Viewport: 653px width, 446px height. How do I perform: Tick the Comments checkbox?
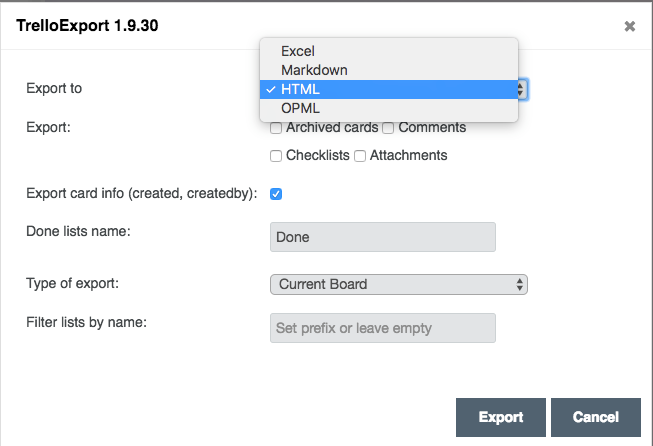[403, 128]
